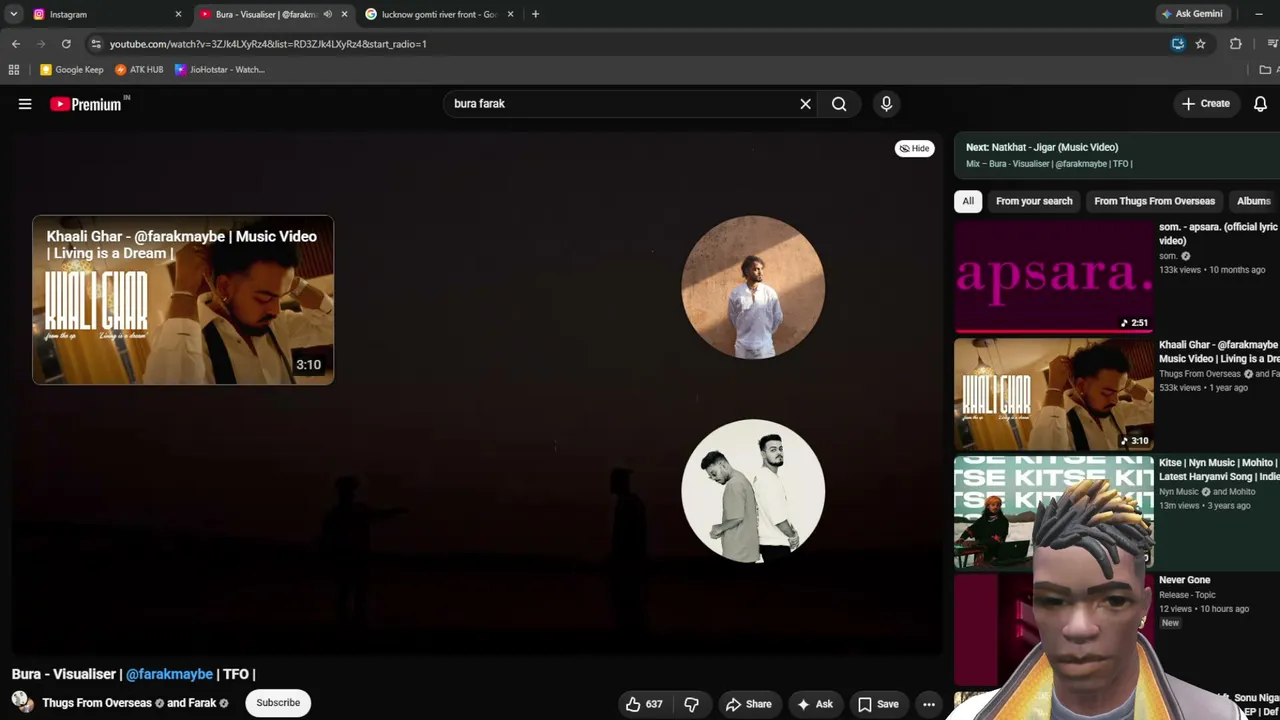Open the duo circular end-screen thumbnail

[x=753, y=491]
